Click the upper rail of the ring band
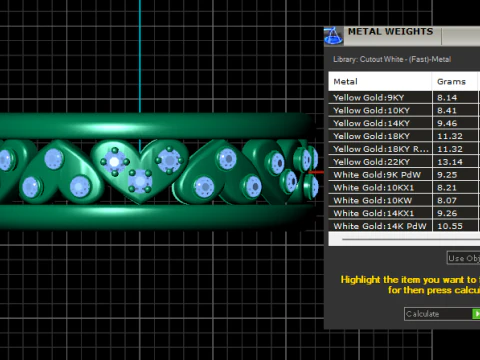Image resolution: width=480 pixels, height=360 pixels. pyautogui.click(x=157, y=126)
